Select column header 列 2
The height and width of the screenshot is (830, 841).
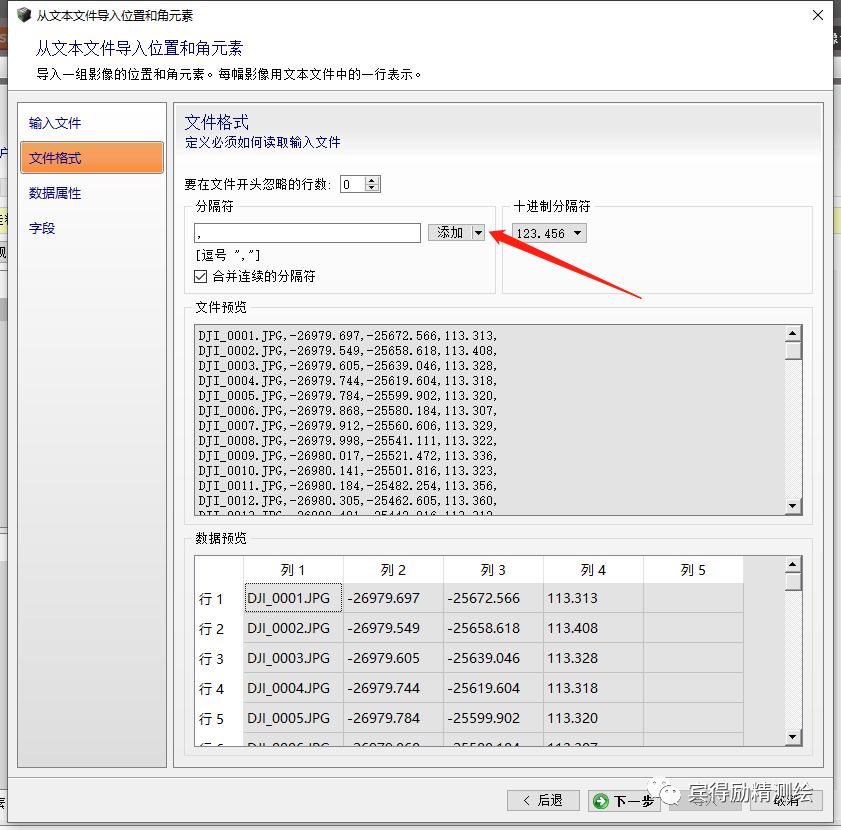393,570
